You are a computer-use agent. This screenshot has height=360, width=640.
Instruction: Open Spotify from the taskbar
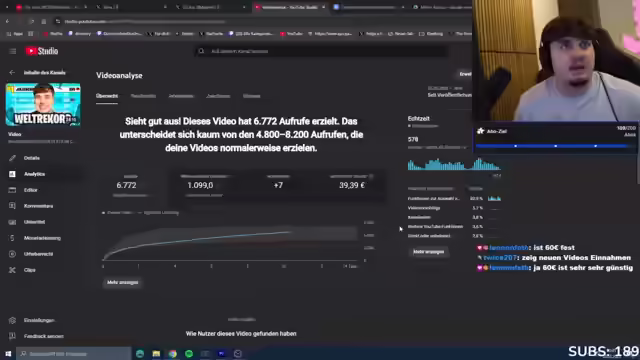(x=189, y=353)
